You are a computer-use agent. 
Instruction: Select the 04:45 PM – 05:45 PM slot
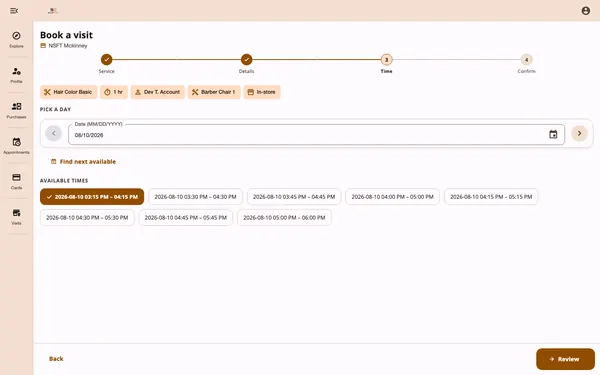point(186,218)
